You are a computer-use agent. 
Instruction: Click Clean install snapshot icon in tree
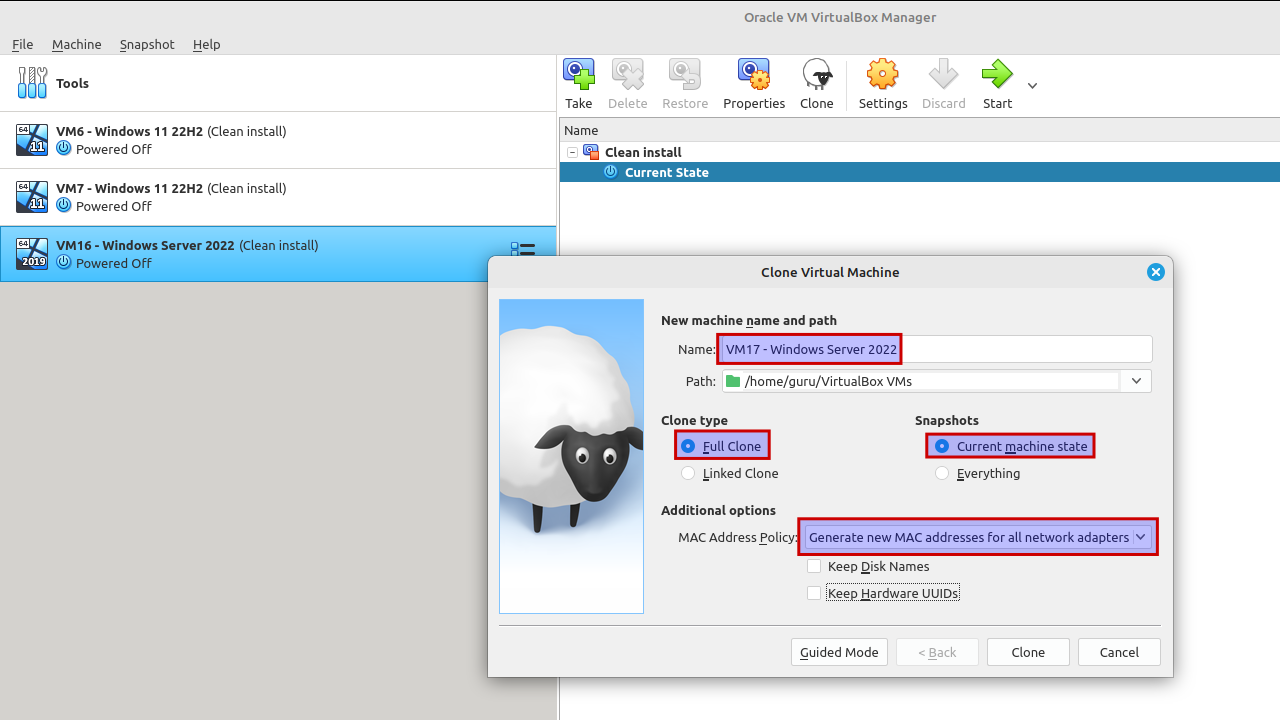(591, 152)
